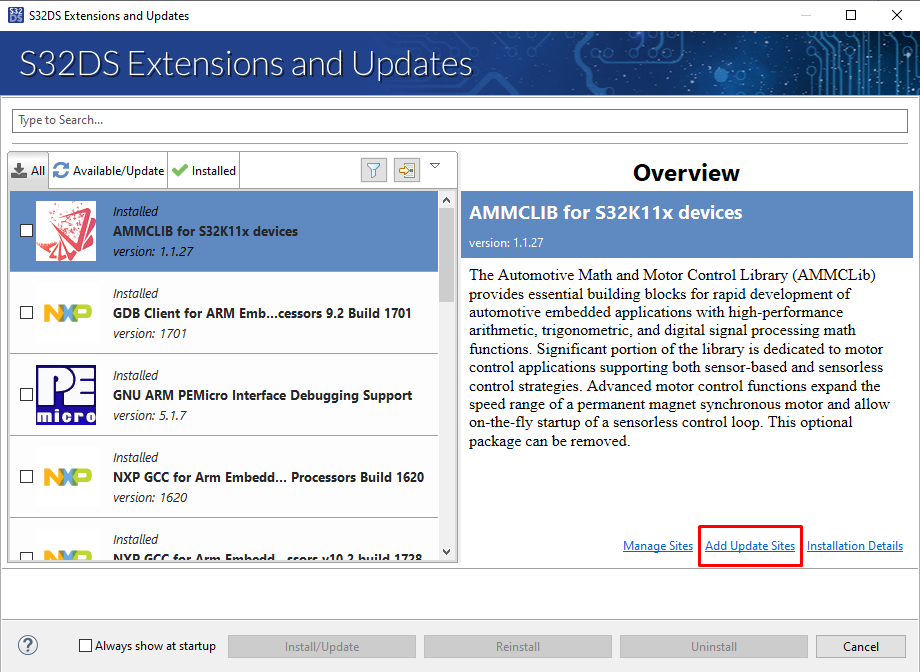Expand the view menu dropdown triangle
Viewport: 920px width, 672px height.
pyautogui.click(x=435, y=166)
